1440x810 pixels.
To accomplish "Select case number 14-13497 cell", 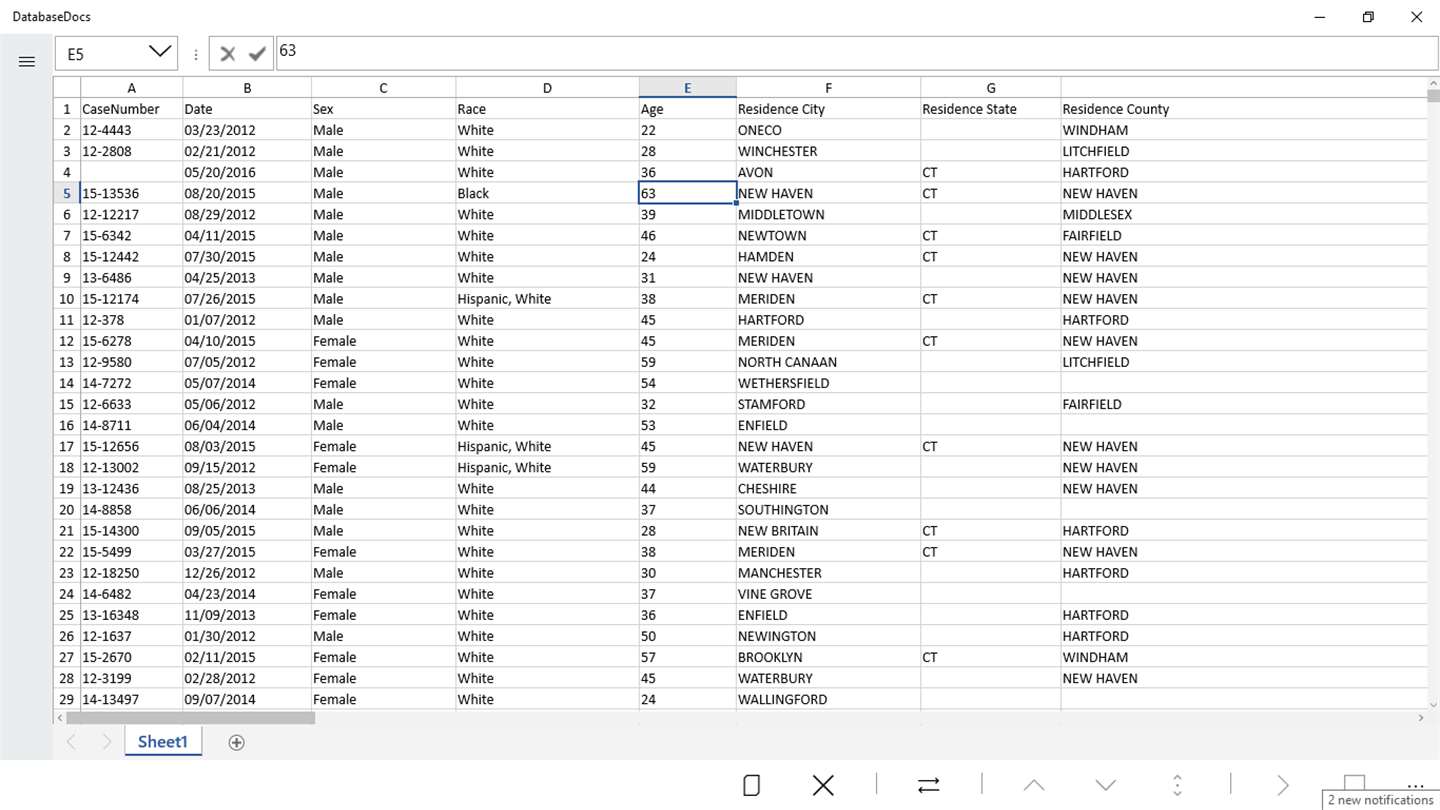I will [x=131, y=699].
